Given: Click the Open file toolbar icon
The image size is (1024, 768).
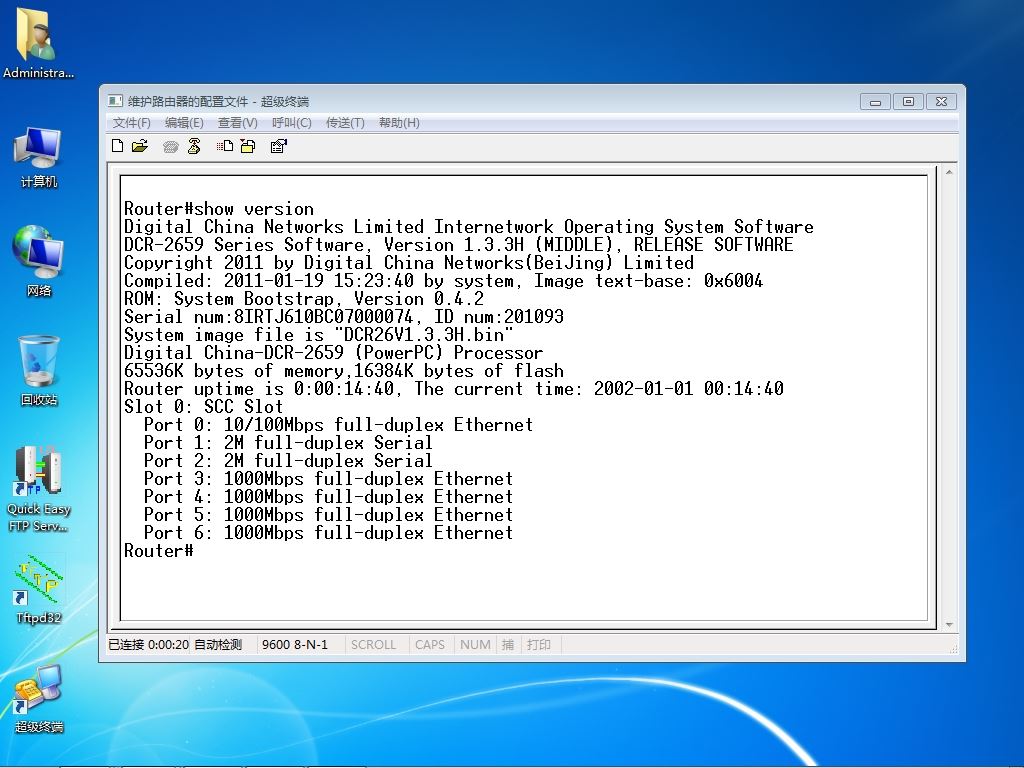Looking at the screenshot, I should 140,146.
